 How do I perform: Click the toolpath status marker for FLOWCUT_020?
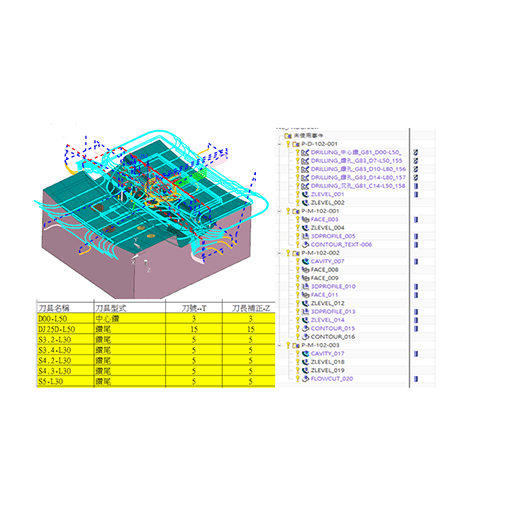[x=416, y=379]
